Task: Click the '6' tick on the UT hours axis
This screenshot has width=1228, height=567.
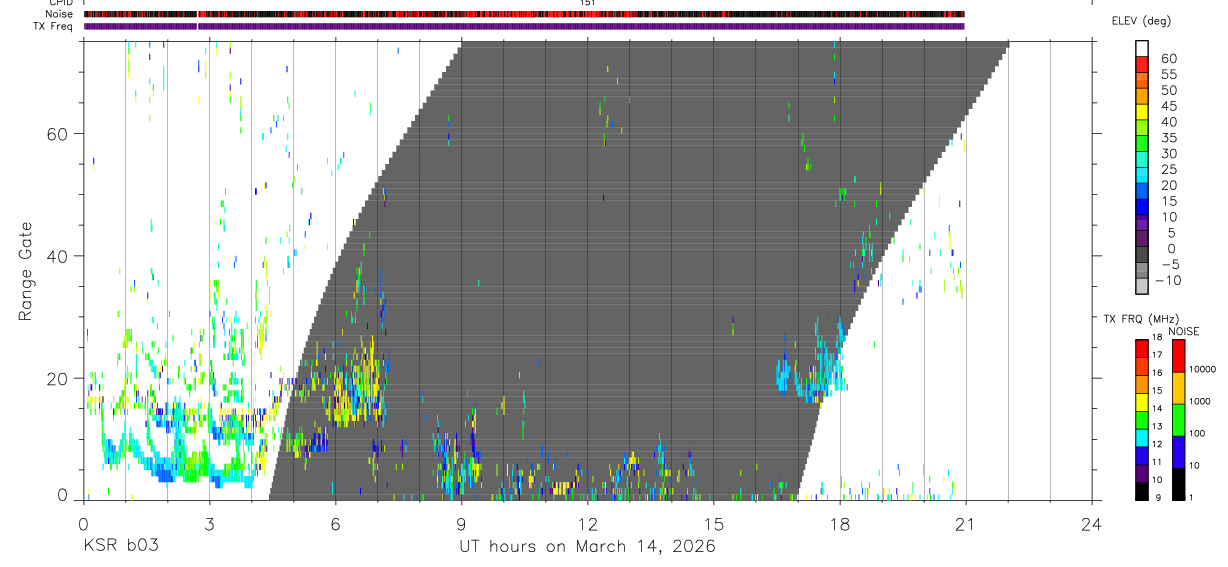Action: (335, 523)
